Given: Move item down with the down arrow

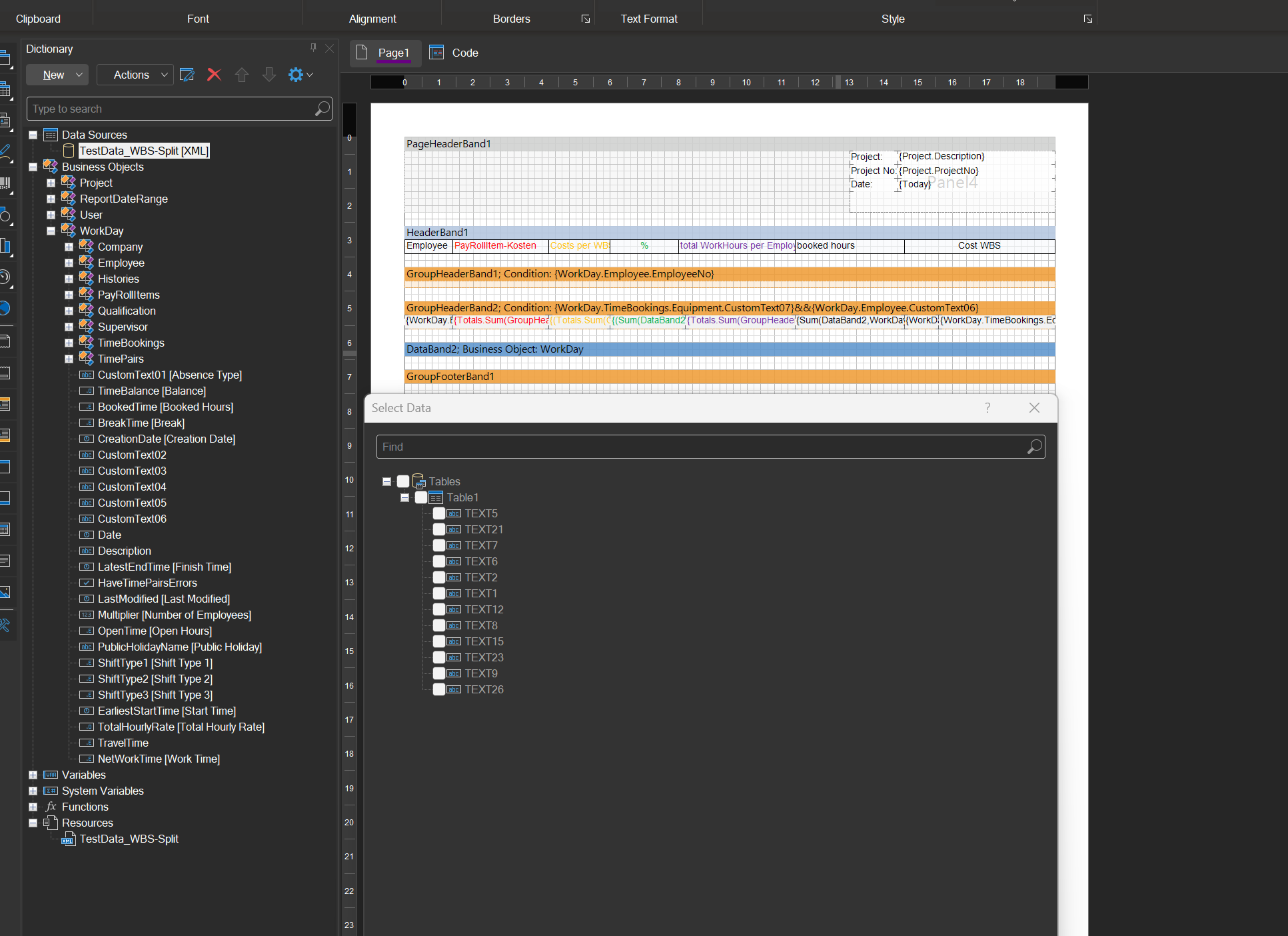Looking at the screenshot, I should click(x=269, y=75).
